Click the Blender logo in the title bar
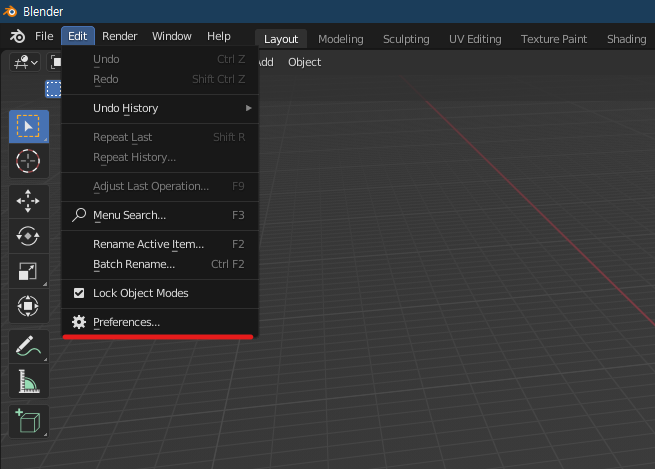Image resolution: width=655 pixels, height=469 pixels. (10, 11)
